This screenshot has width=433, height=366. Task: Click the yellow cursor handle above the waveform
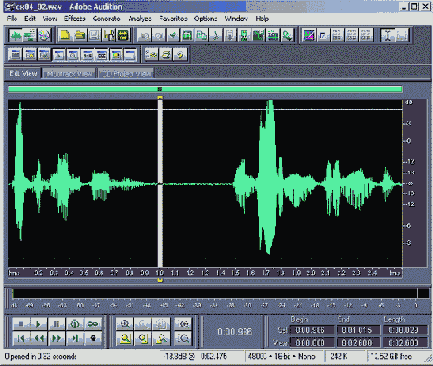click(x=160, y=97)
